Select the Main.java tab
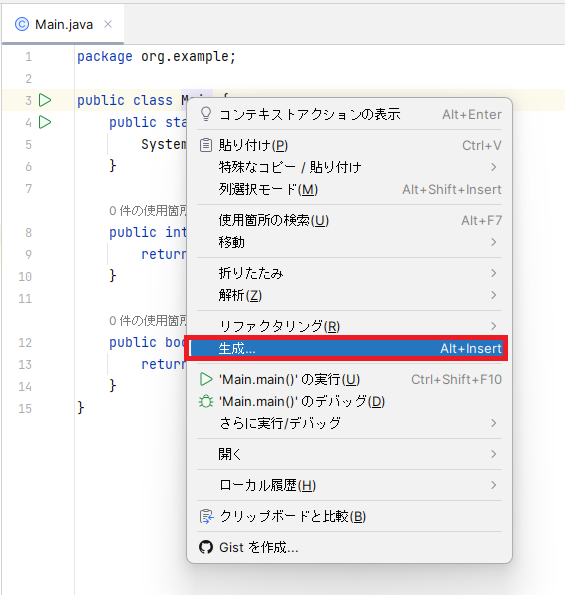This screenshot has width=565, height=595. point(63,24)
